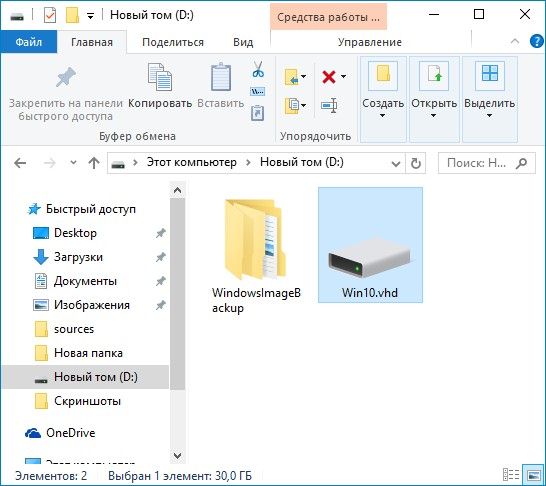This screenshot has height=486, width=546.
Task: Click the Copy to folder icon
Action: (292, 105)
